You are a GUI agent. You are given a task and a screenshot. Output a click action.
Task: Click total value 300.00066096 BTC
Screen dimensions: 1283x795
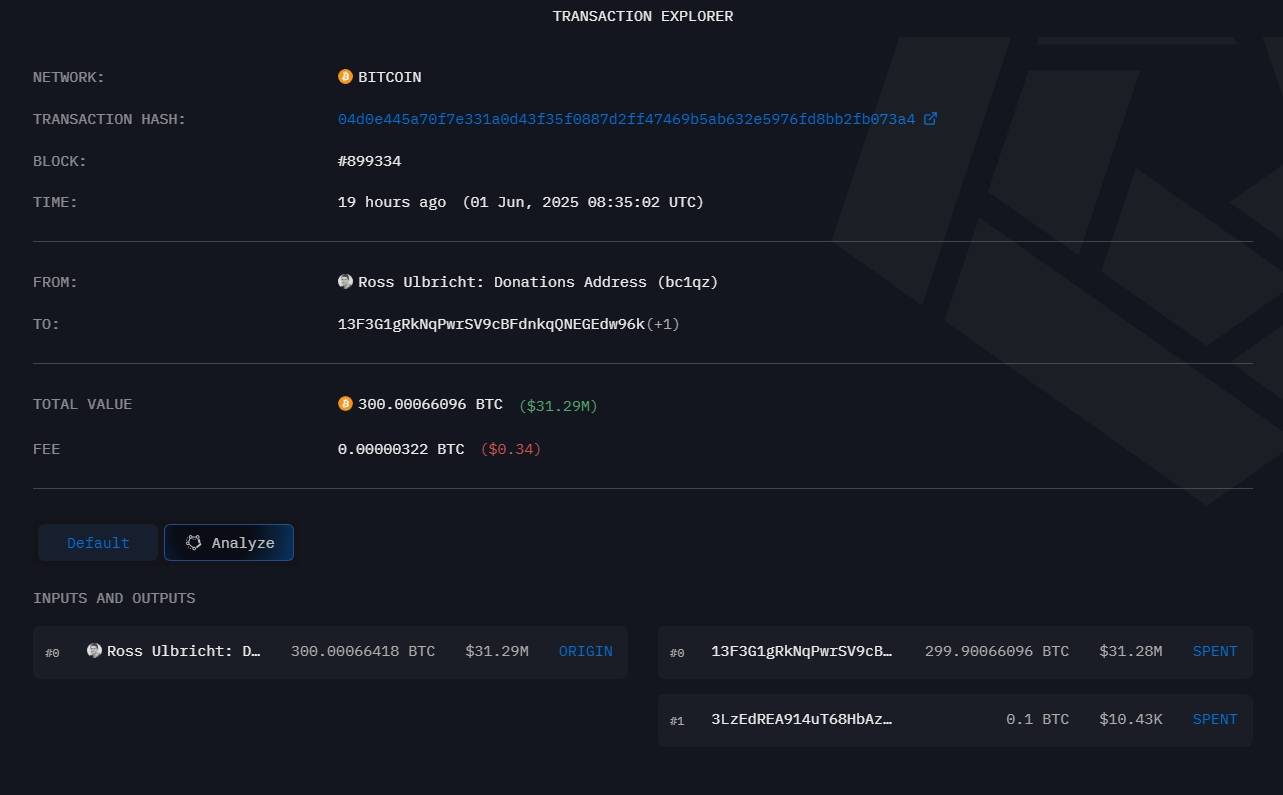coord(430,404)
